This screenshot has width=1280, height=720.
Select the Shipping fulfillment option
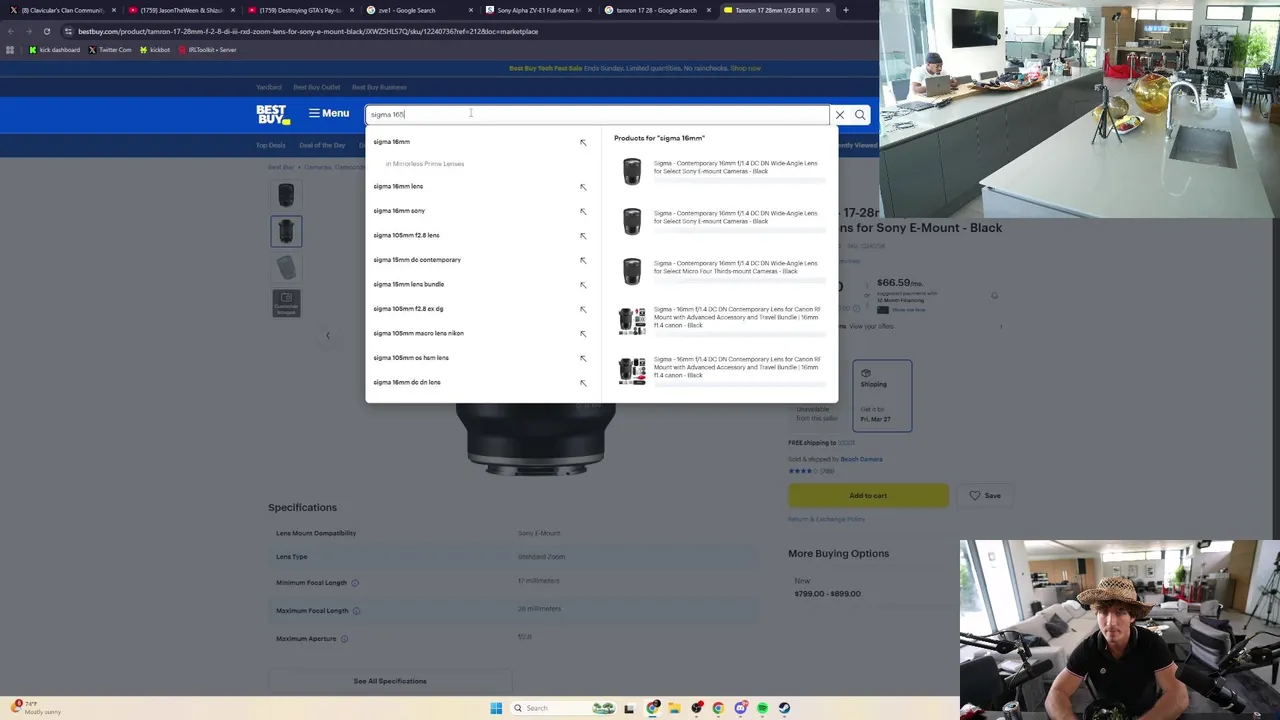[882, 396]
